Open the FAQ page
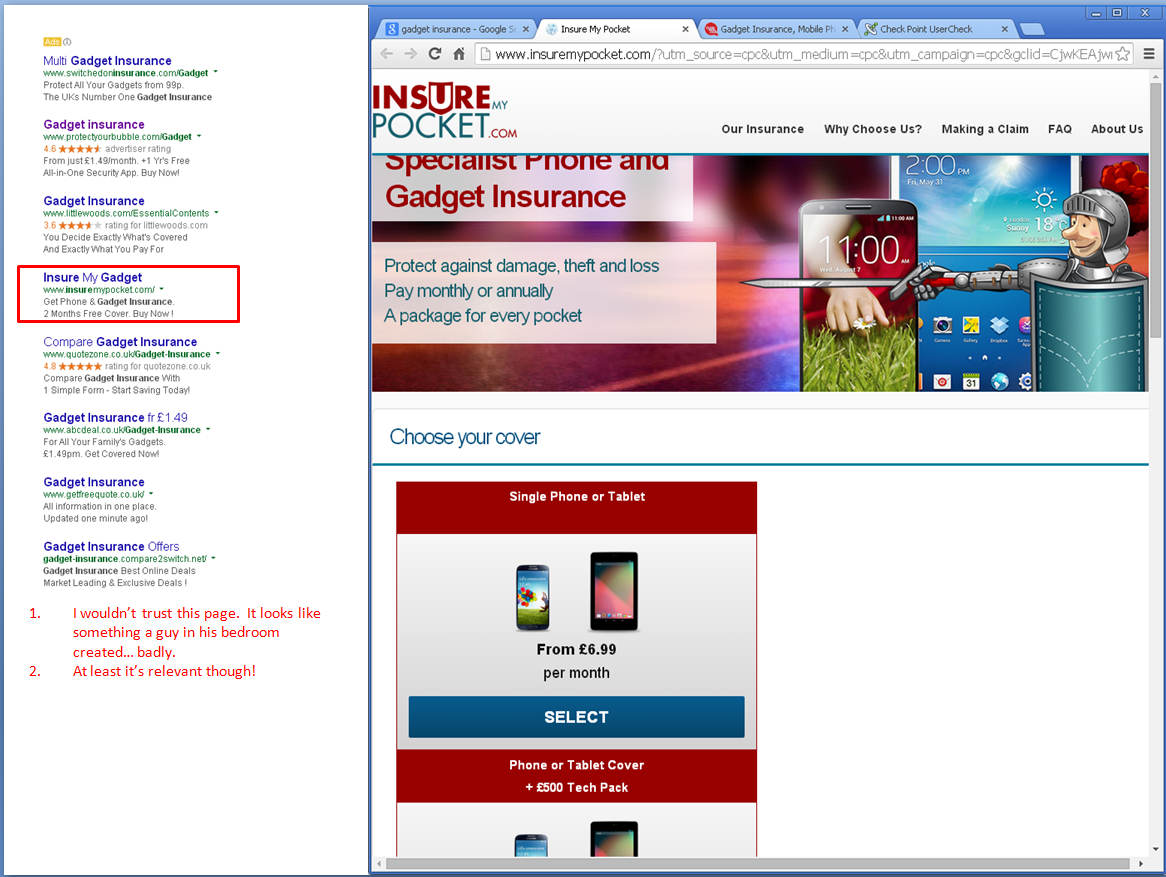 [1060, 129]
